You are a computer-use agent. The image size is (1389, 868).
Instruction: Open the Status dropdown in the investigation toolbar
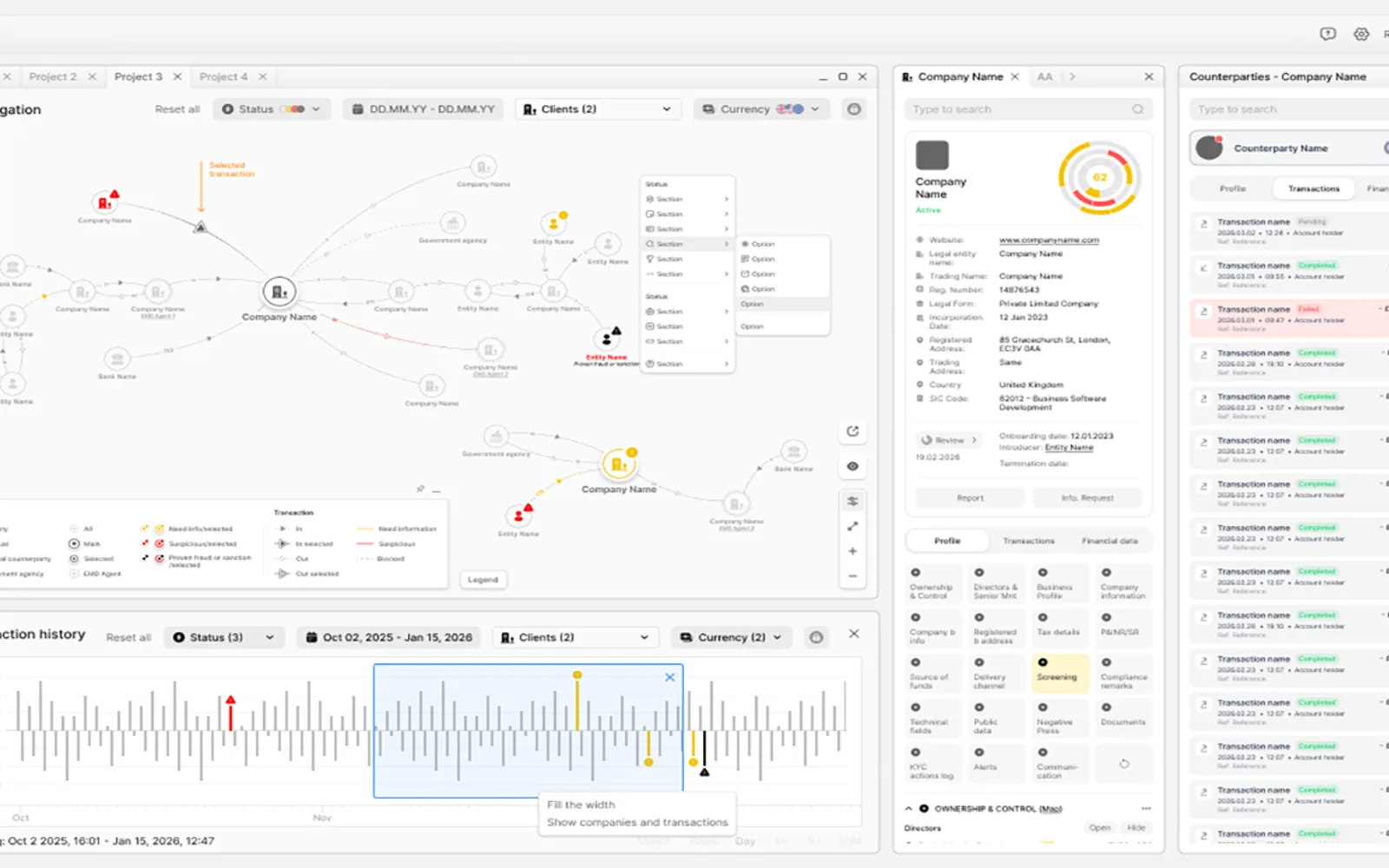[272, 109]
